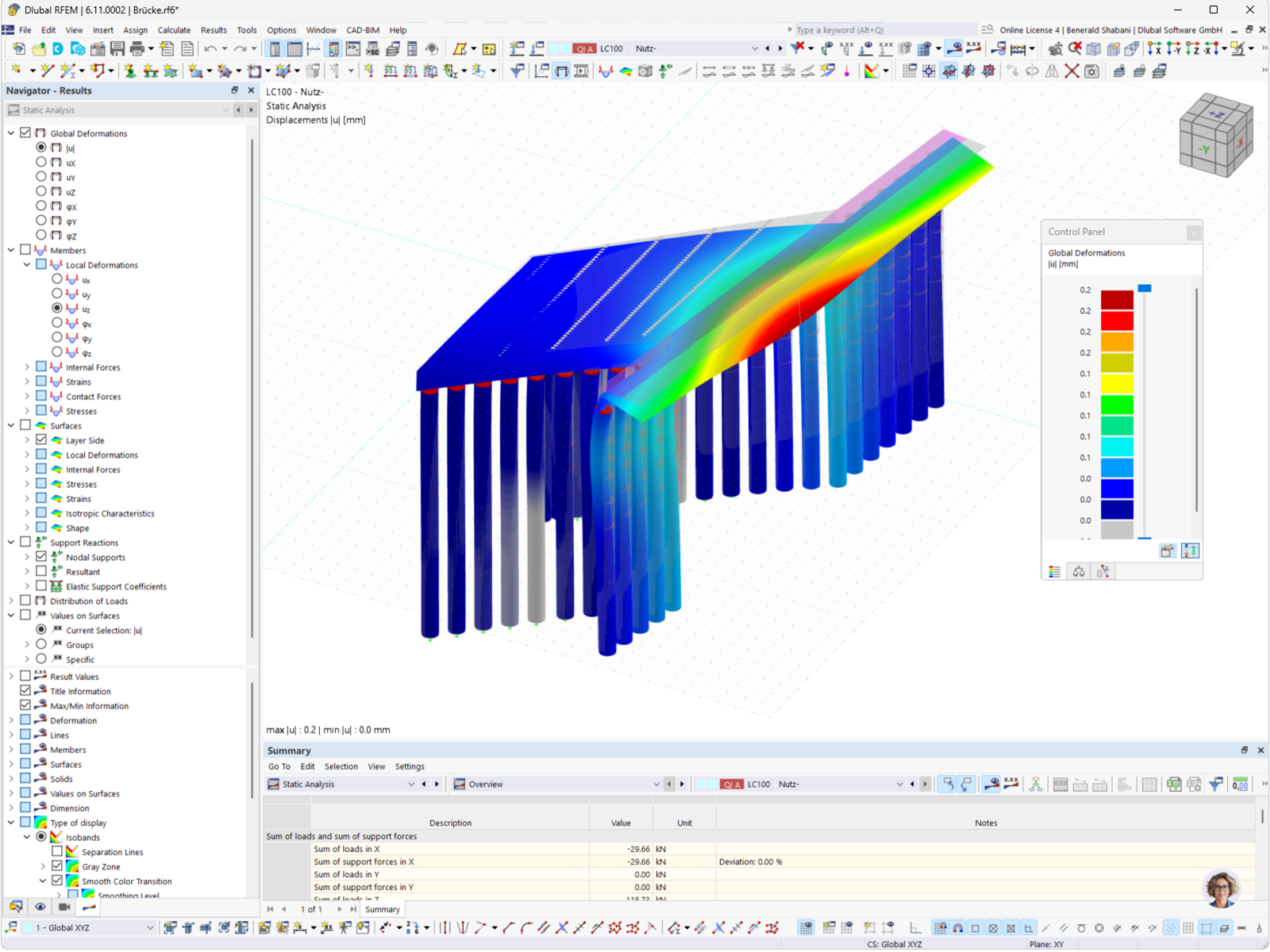Uncheck the Title Information checkbox

point(25,691)
